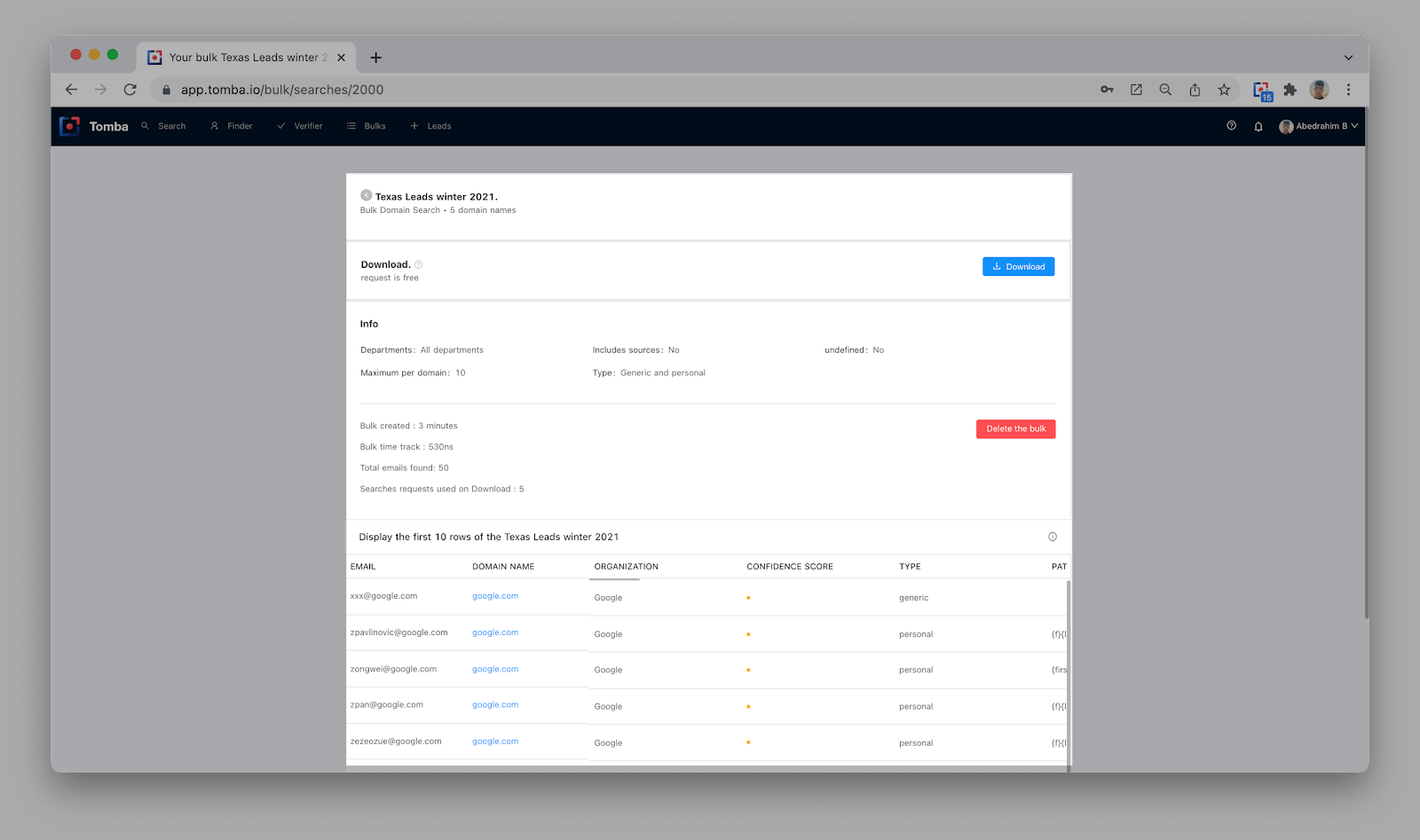Click 'Bulk time track : 530ns' text
1420x840 pixels.
click(x=406, y=447)
